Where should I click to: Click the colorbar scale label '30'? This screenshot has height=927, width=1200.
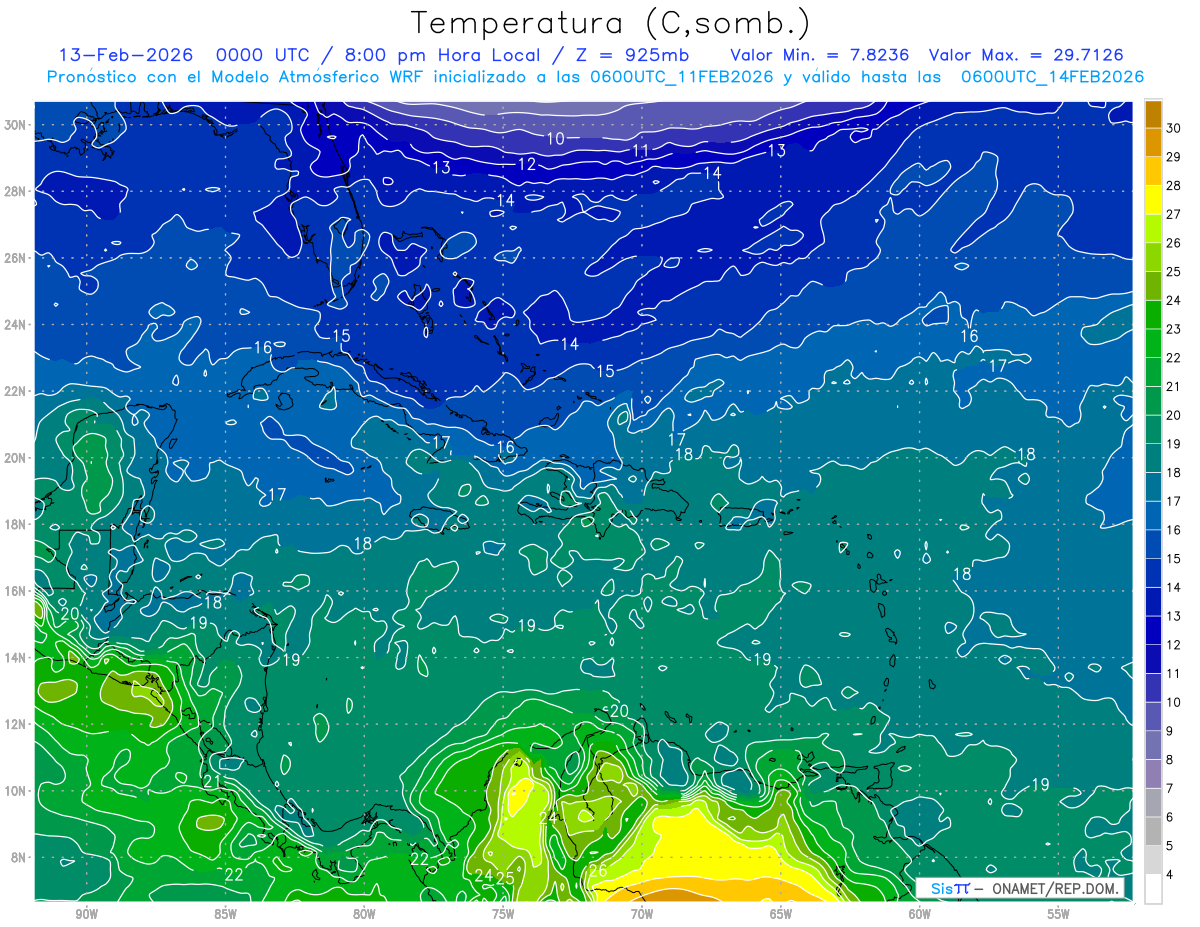click(1174, 127)
